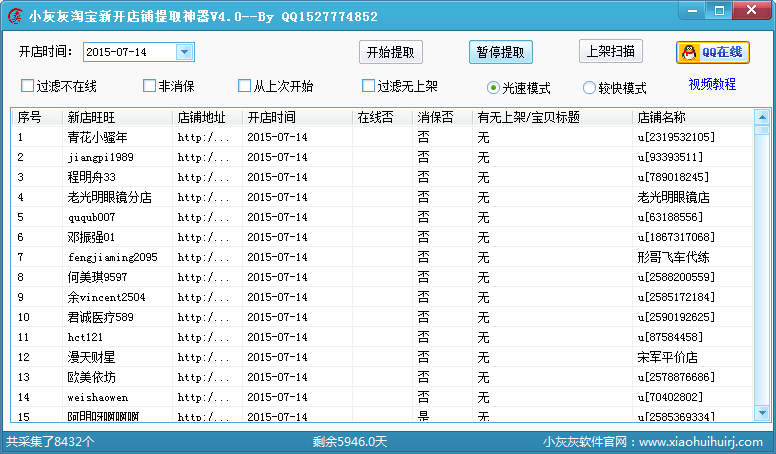Viewport: 776px width, 454px height.
Task: Toggle the 非消保 checkbox
Action: (x=150, y=86)
